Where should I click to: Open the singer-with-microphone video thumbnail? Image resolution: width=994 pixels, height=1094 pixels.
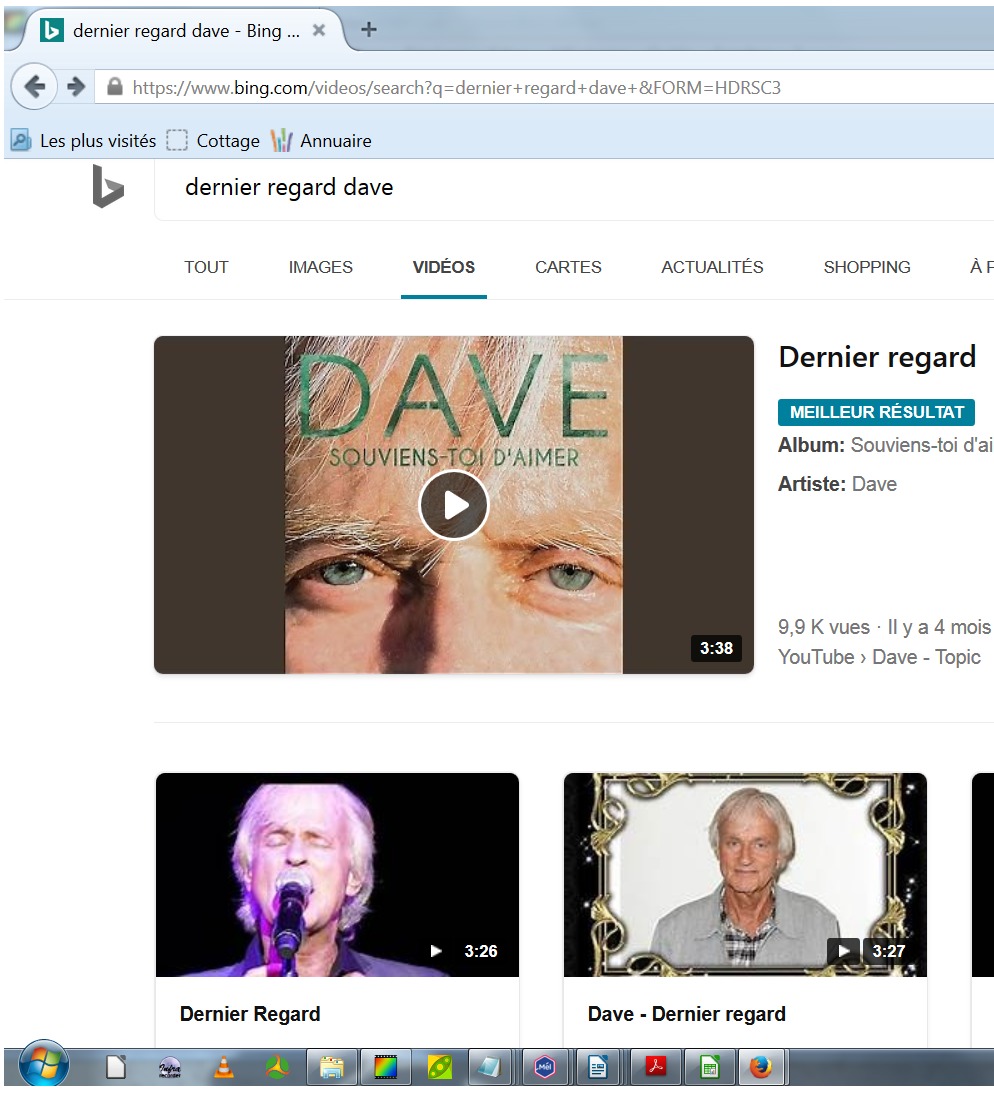pyautogui.click(x=337, y=875)
